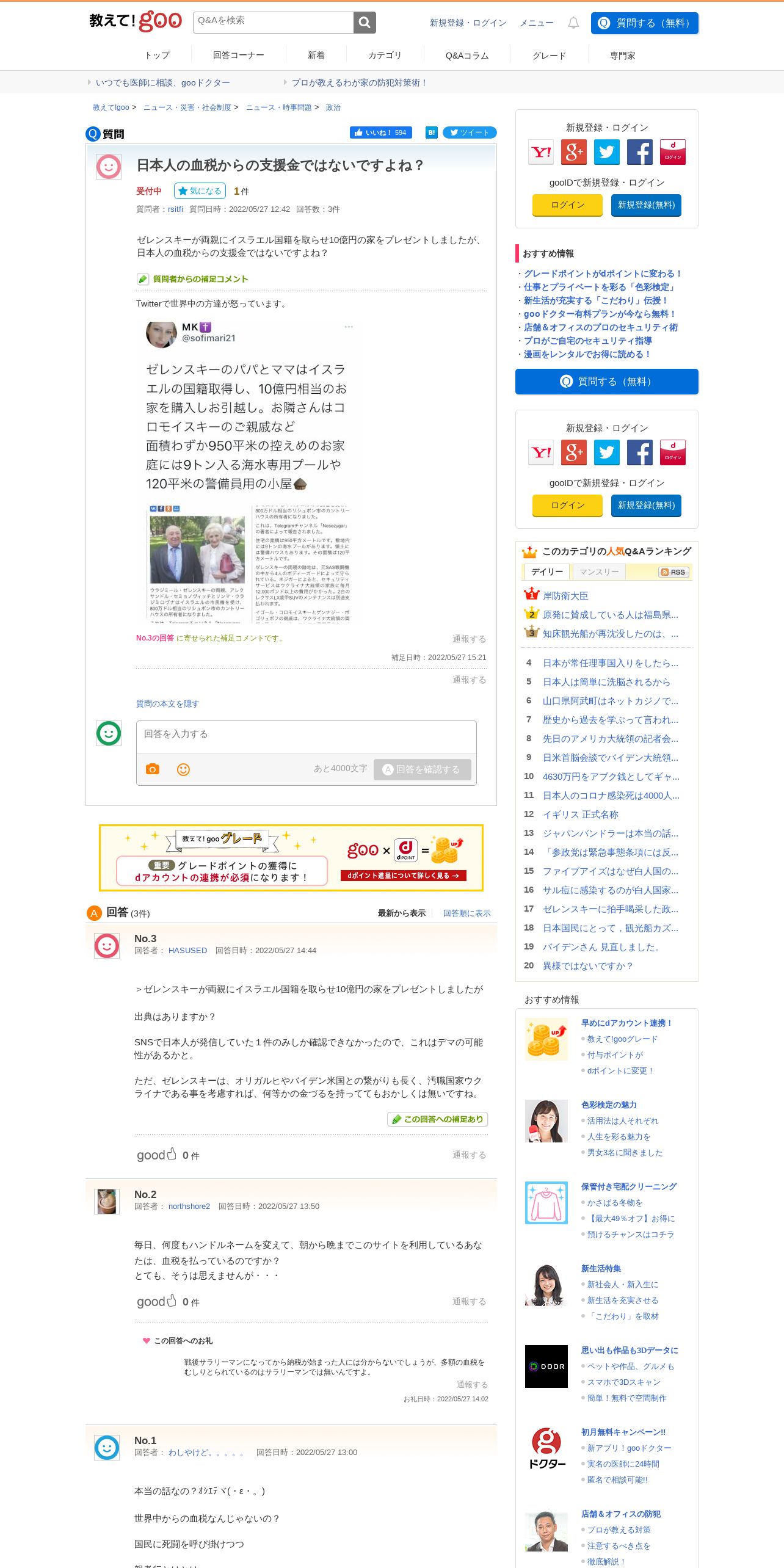Click the ellipsis menu on the embedded tweet

click(x=349, y=327)
